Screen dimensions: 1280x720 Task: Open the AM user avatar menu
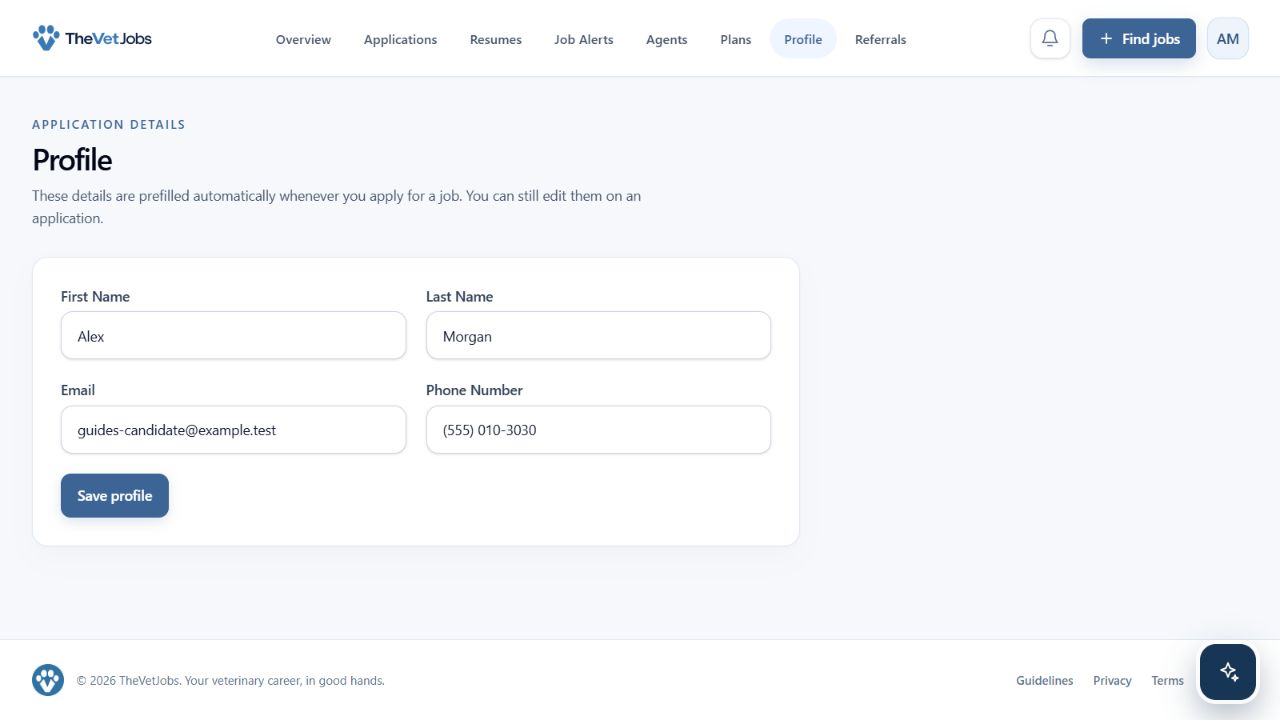click(x=1228, y=38)
